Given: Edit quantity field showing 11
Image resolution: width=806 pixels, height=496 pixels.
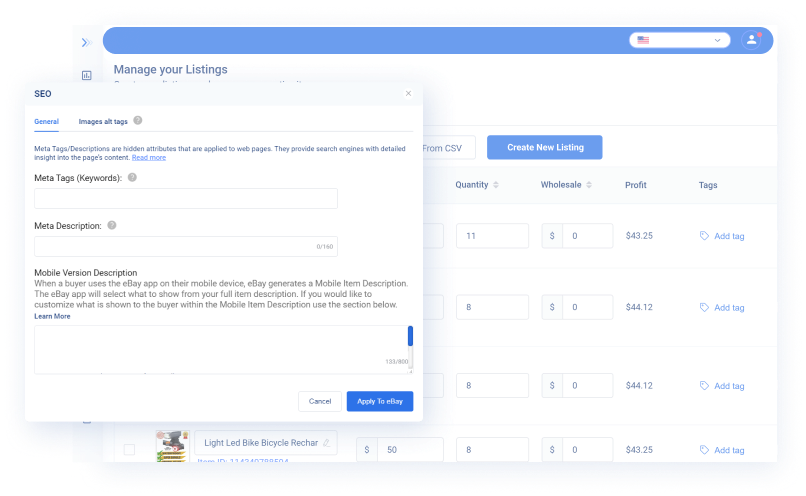Looking at the screenshot, I should coord(492,236).
